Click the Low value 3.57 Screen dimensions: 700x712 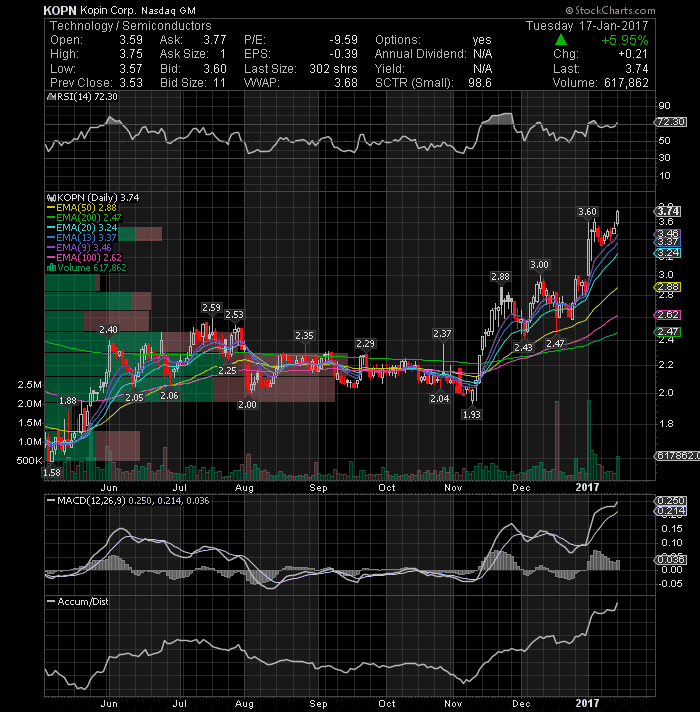(x=131, y=69)
